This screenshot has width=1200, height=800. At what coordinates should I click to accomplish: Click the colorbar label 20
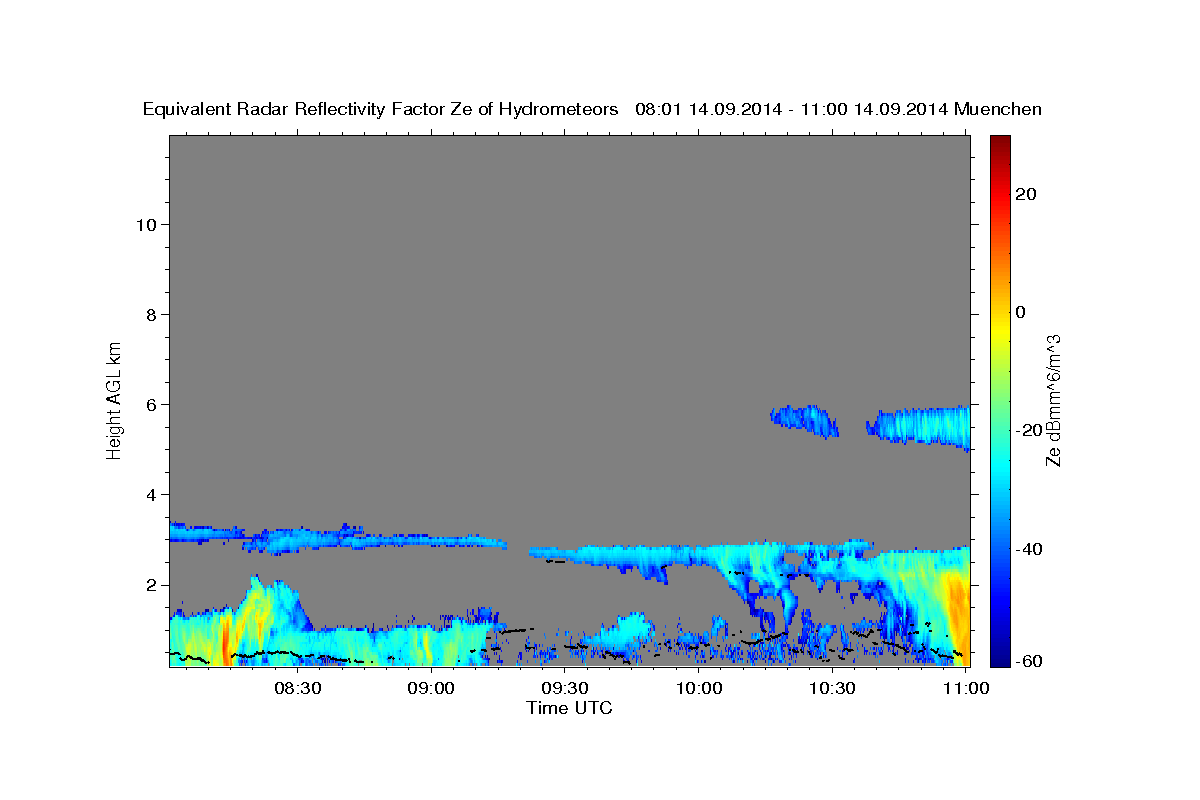pyautogui.click(x=1025, y=194)
